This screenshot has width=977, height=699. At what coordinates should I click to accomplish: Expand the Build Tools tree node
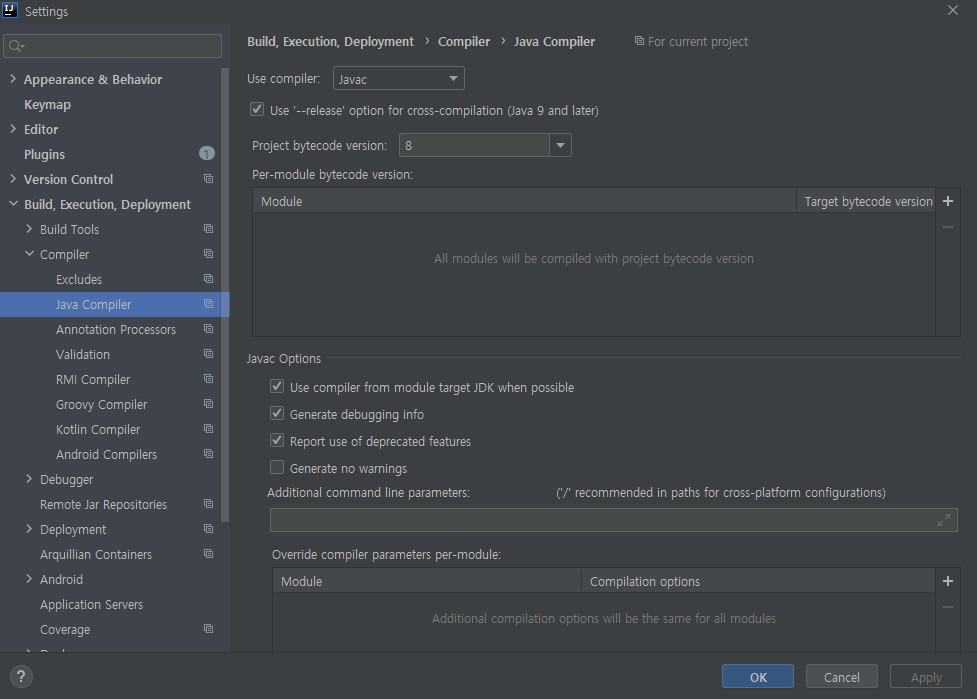pos(29,229)
